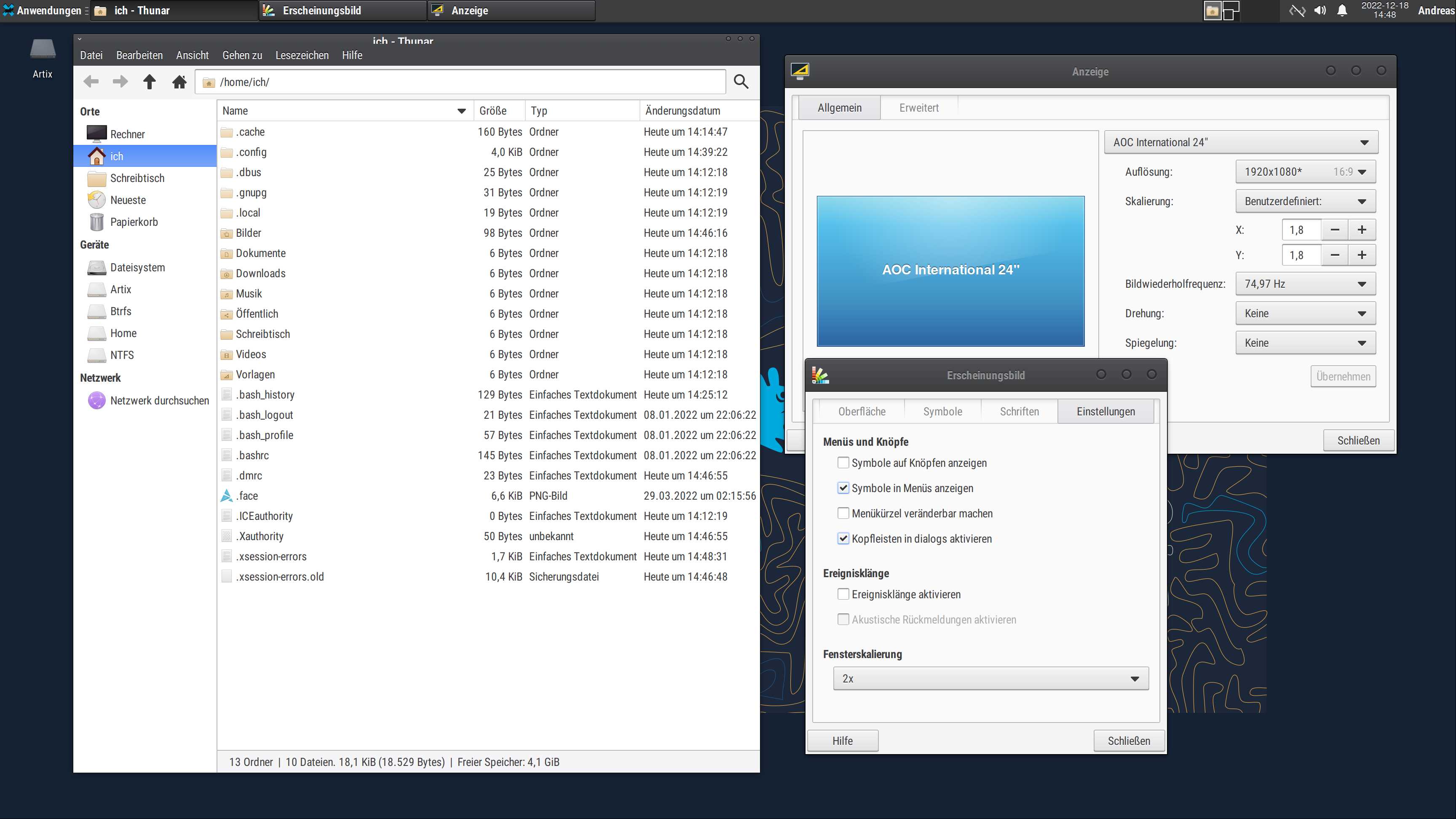Click the search magnifier in Thunar
1456x819 pixels.
pyautogui.click(x=741, y=82)
